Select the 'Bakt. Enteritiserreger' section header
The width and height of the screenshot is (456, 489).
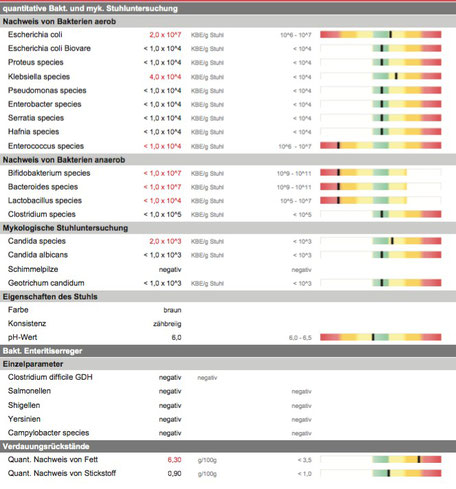click(42, 351)
